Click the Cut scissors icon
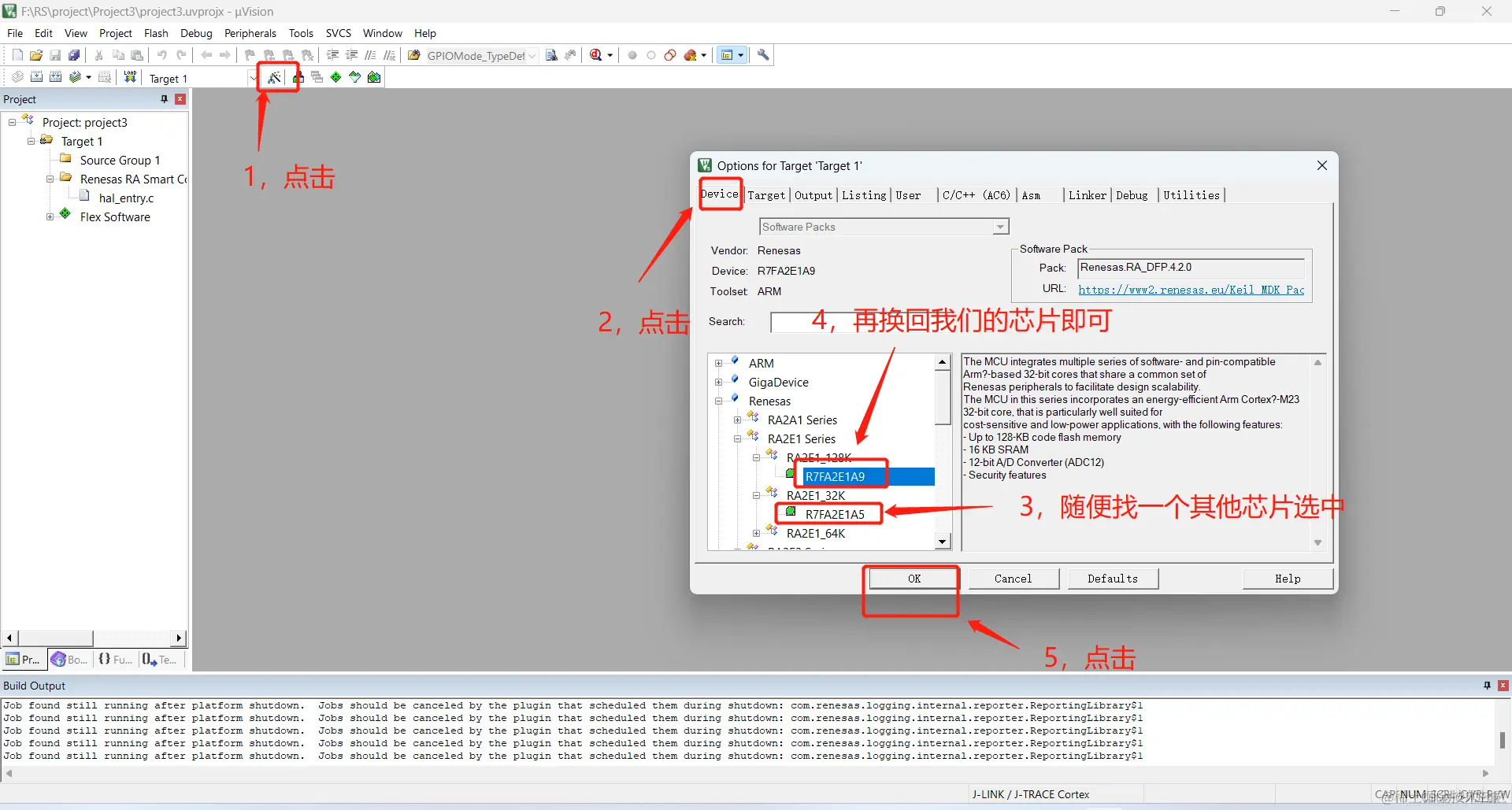This screenshot has height=810, width=1512. point(99,55)
